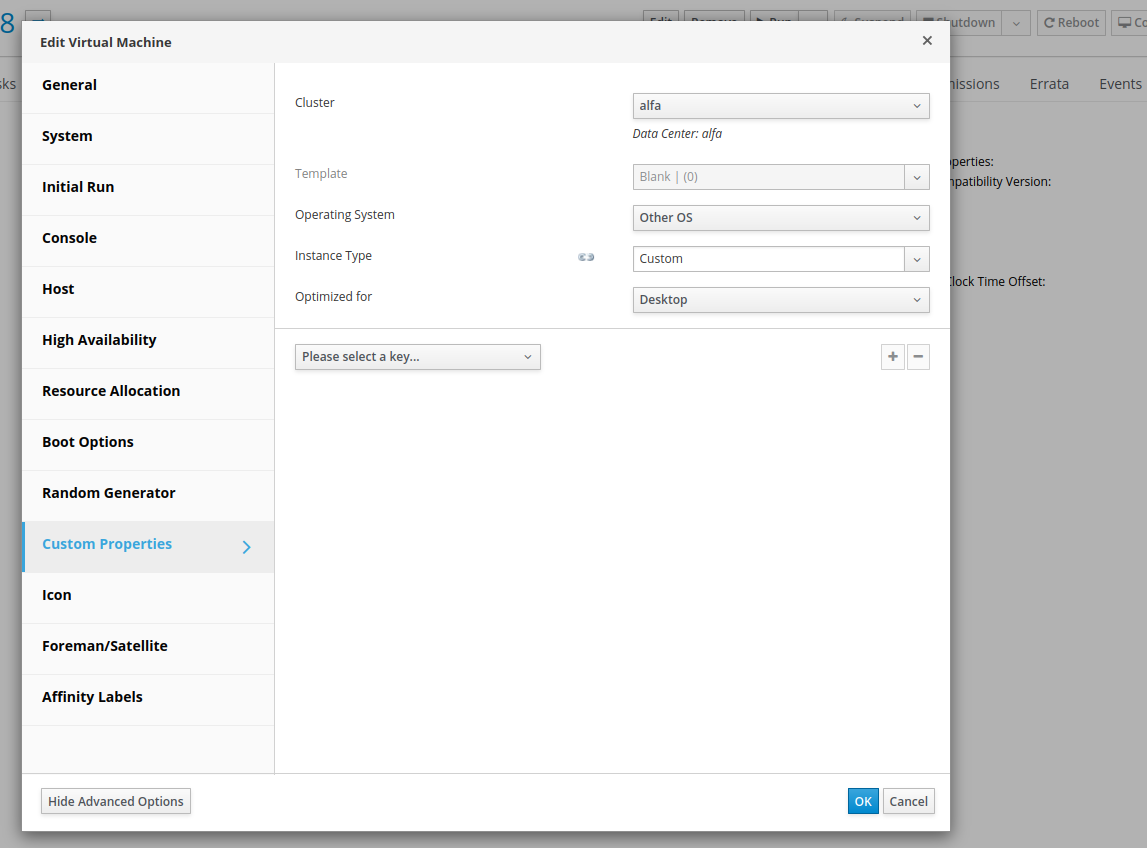1147x848 pixels.
Task: Click the minus icon to remove property
Action: tap(918, 357)
